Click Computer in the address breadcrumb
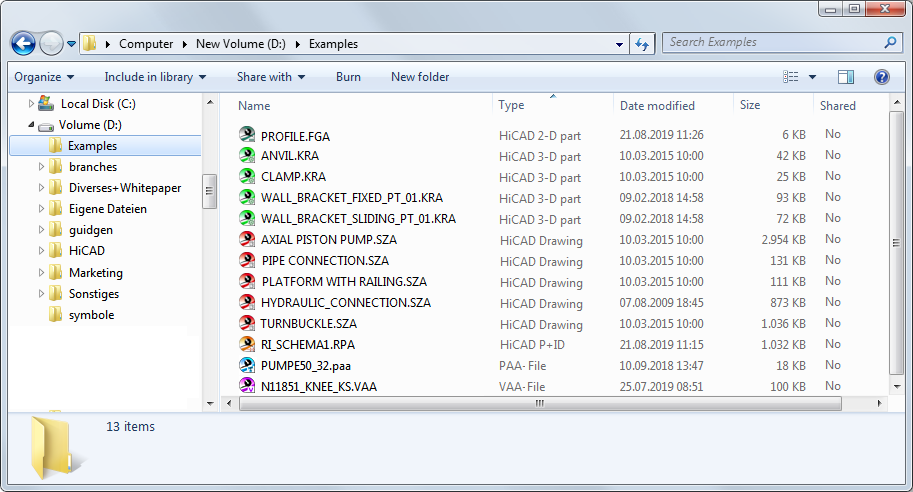The image size is (913, 492). (x=146, y=44)
